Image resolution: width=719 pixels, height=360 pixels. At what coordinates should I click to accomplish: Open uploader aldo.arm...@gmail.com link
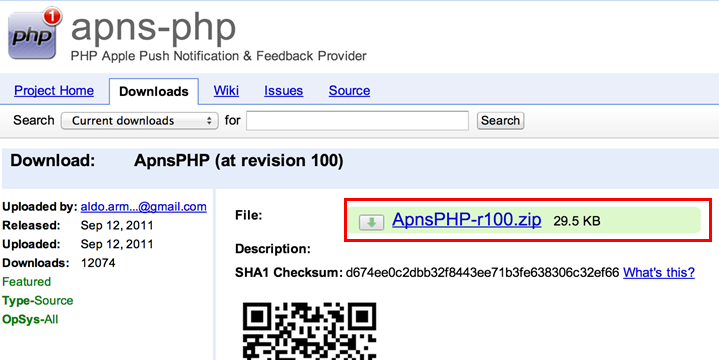click(x=144, y=207)
